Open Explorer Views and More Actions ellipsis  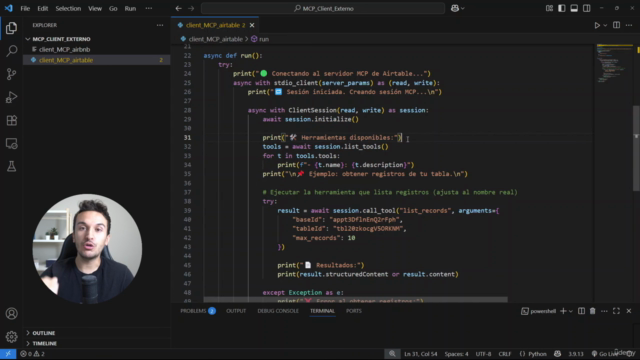pos(160,25)
